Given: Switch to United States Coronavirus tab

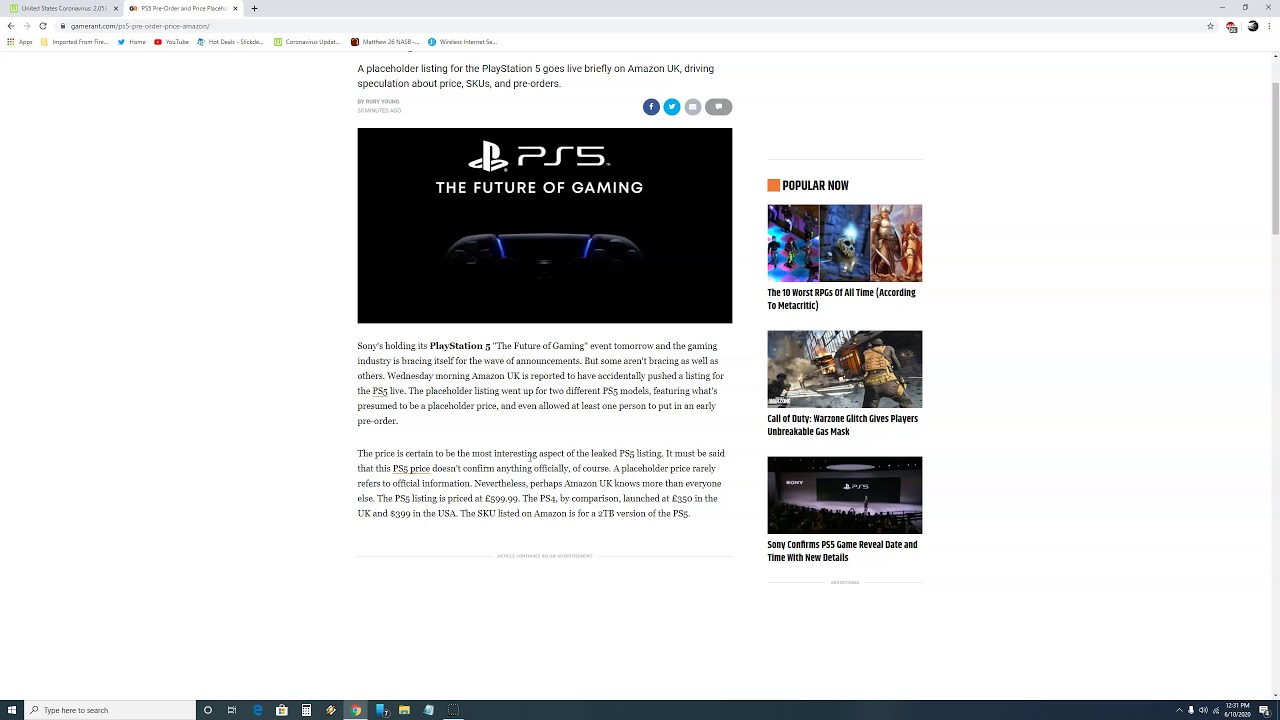Looking at the screenshot, I should [x=62, y=8].
